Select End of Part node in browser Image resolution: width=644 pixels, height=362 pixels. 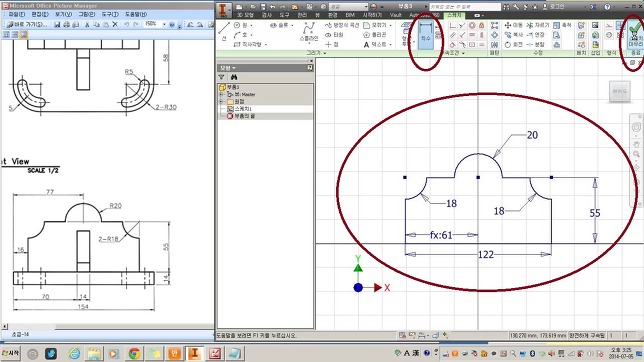241,116
